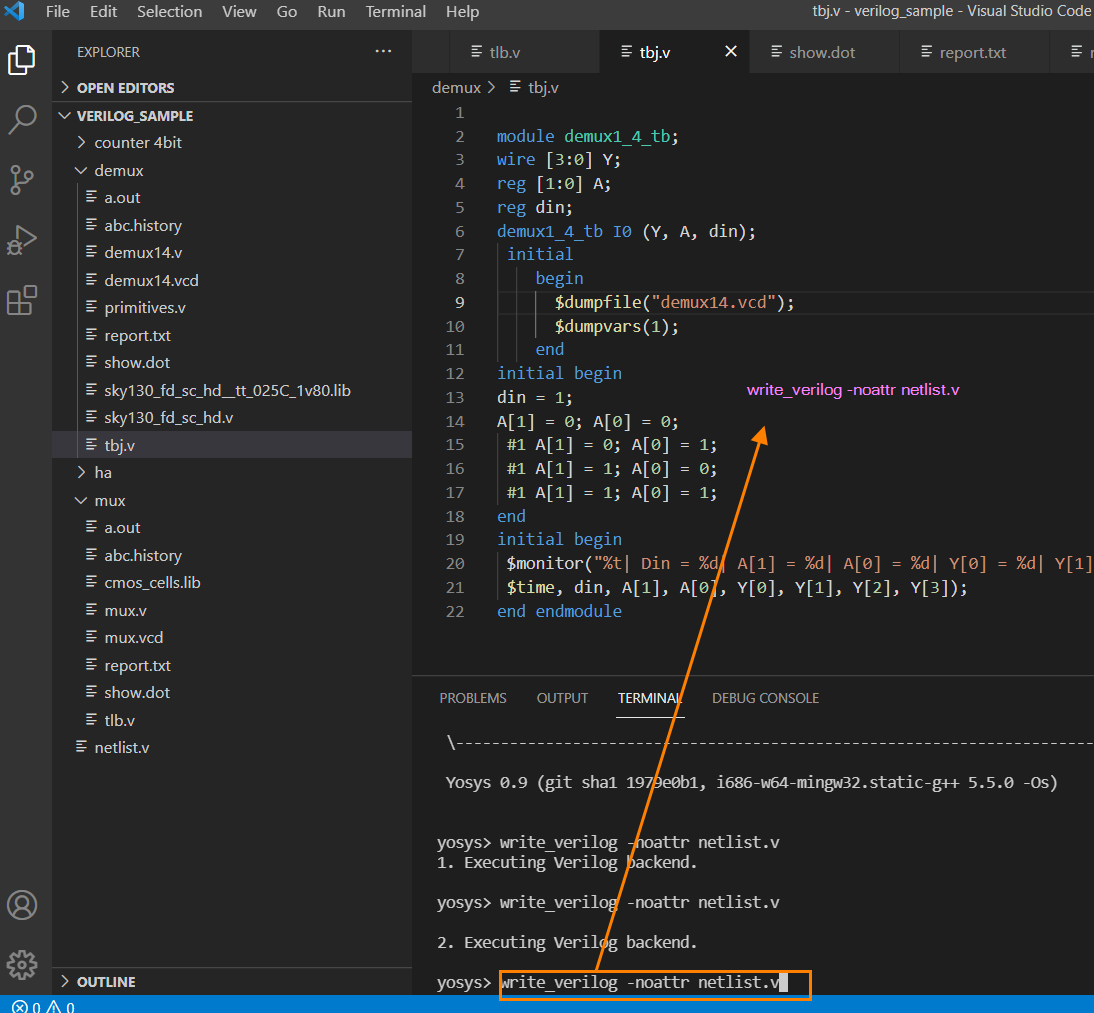Open the Extensions view

point(22,301)
